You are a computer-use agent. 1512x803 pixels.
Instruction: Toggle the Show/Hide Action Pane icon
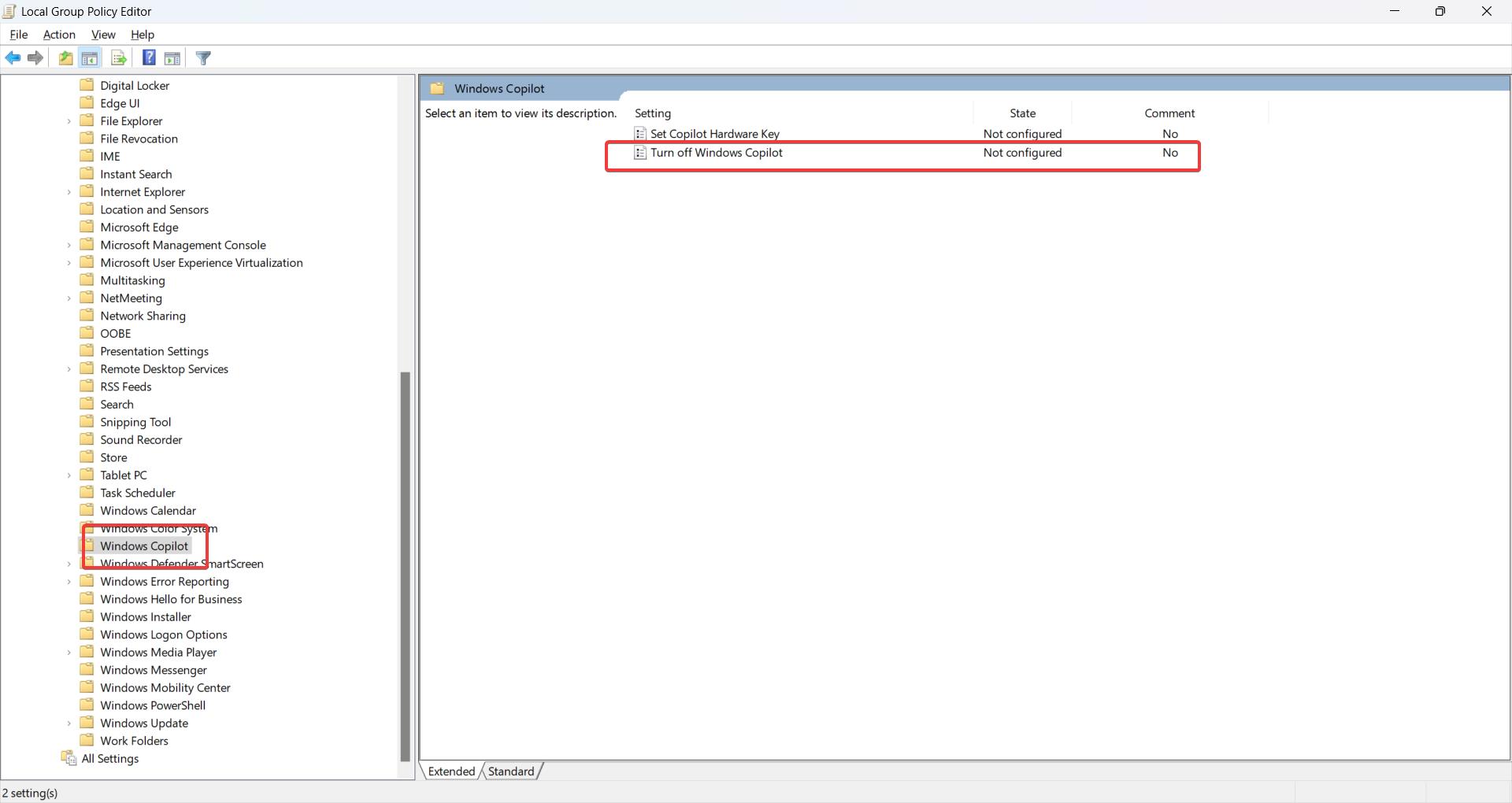tap(172, 58)
